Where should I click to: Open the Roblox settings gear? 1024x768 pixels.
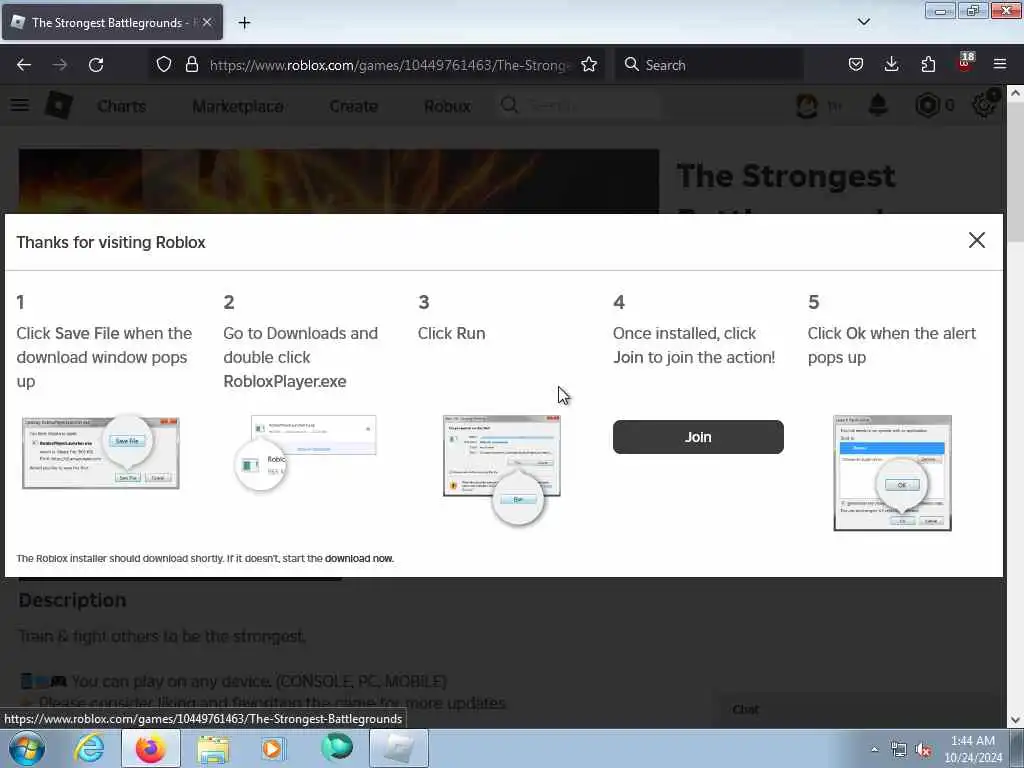point(984,105)
